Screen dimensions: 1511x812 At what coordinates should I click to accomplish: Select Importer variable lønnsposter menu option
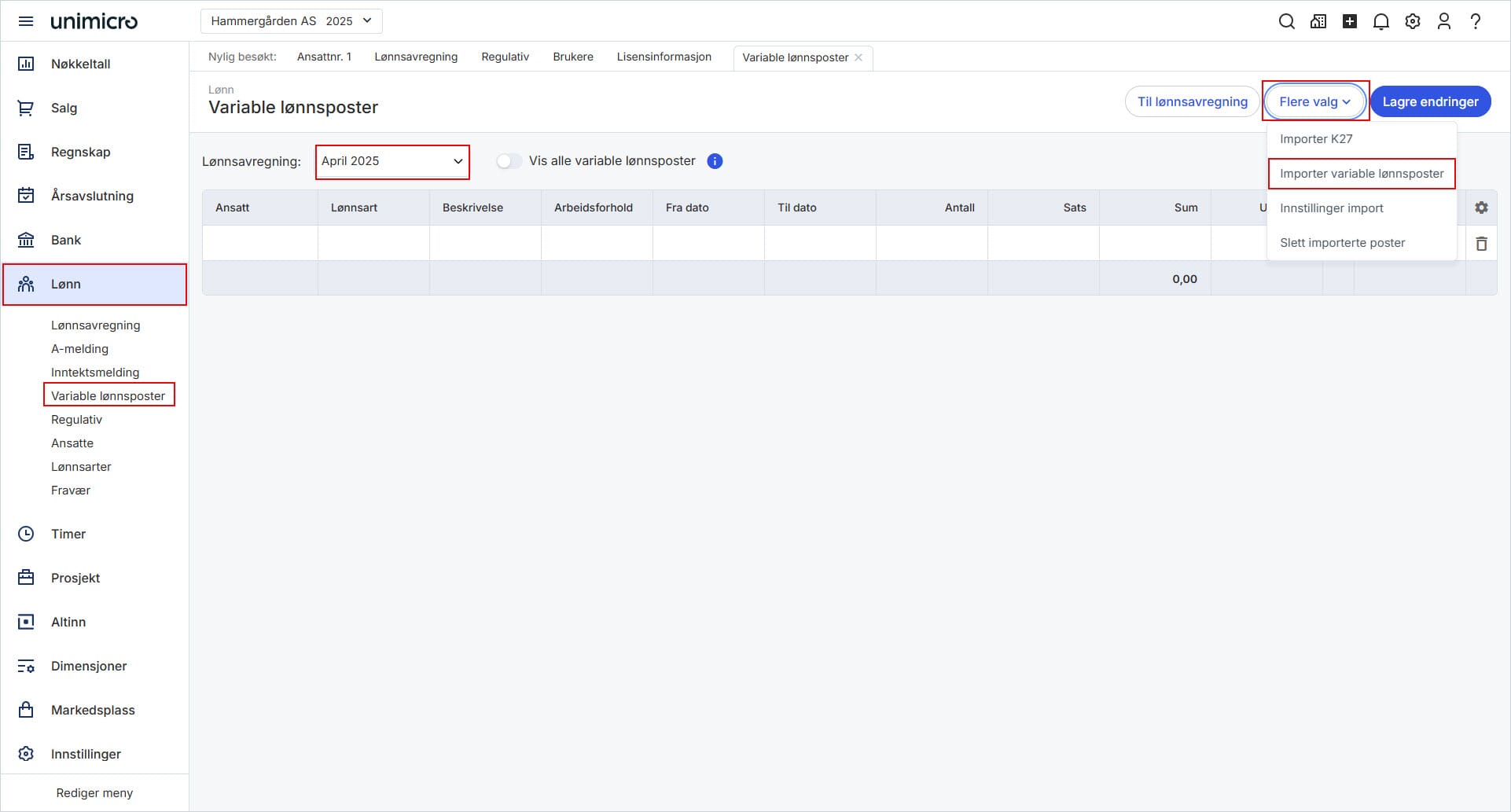click(1361, 174)
